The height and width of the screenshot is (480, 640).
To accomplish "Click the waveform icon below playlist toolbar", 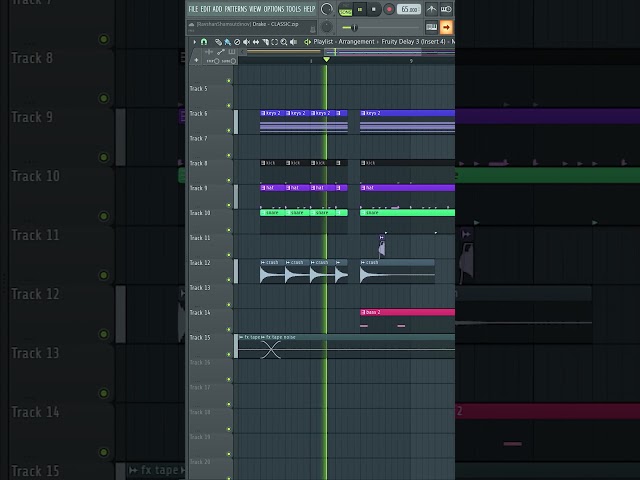I will (x=209, y=52).
